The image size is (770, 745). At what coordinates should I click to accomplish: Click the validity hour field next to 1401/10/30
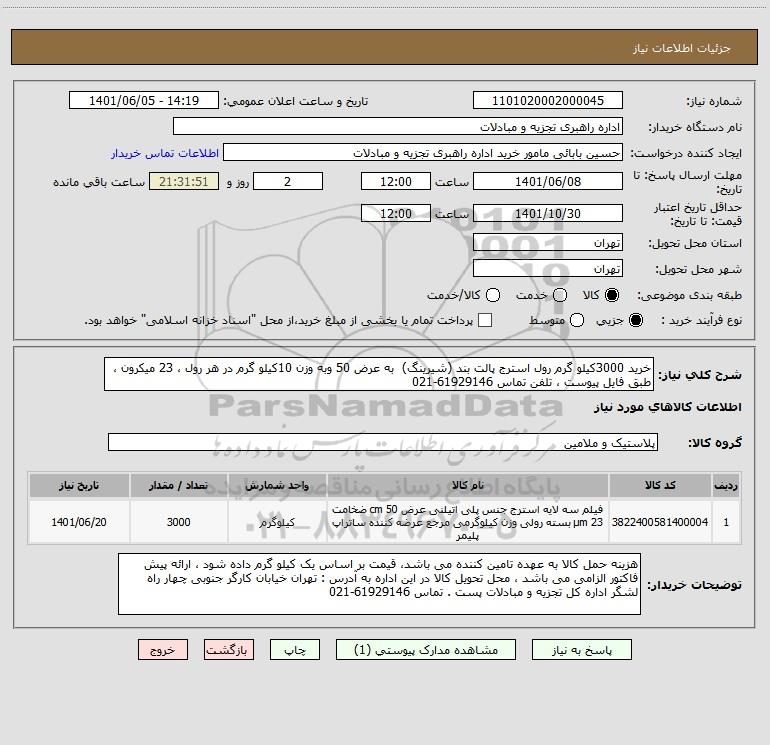tap(396, 213)
